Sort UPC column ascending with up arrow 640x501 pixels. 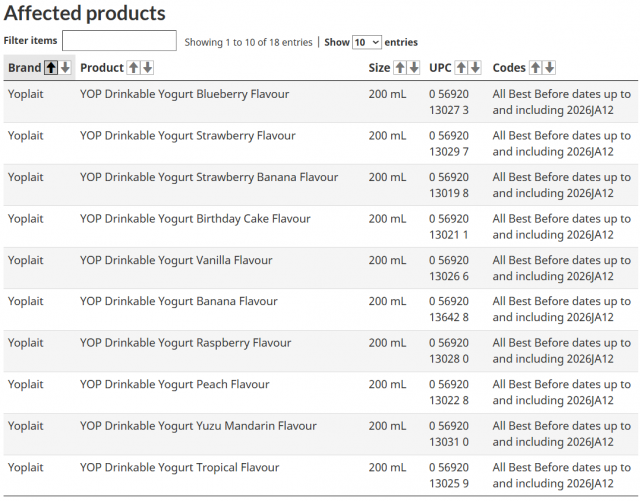tap(461, 68)
